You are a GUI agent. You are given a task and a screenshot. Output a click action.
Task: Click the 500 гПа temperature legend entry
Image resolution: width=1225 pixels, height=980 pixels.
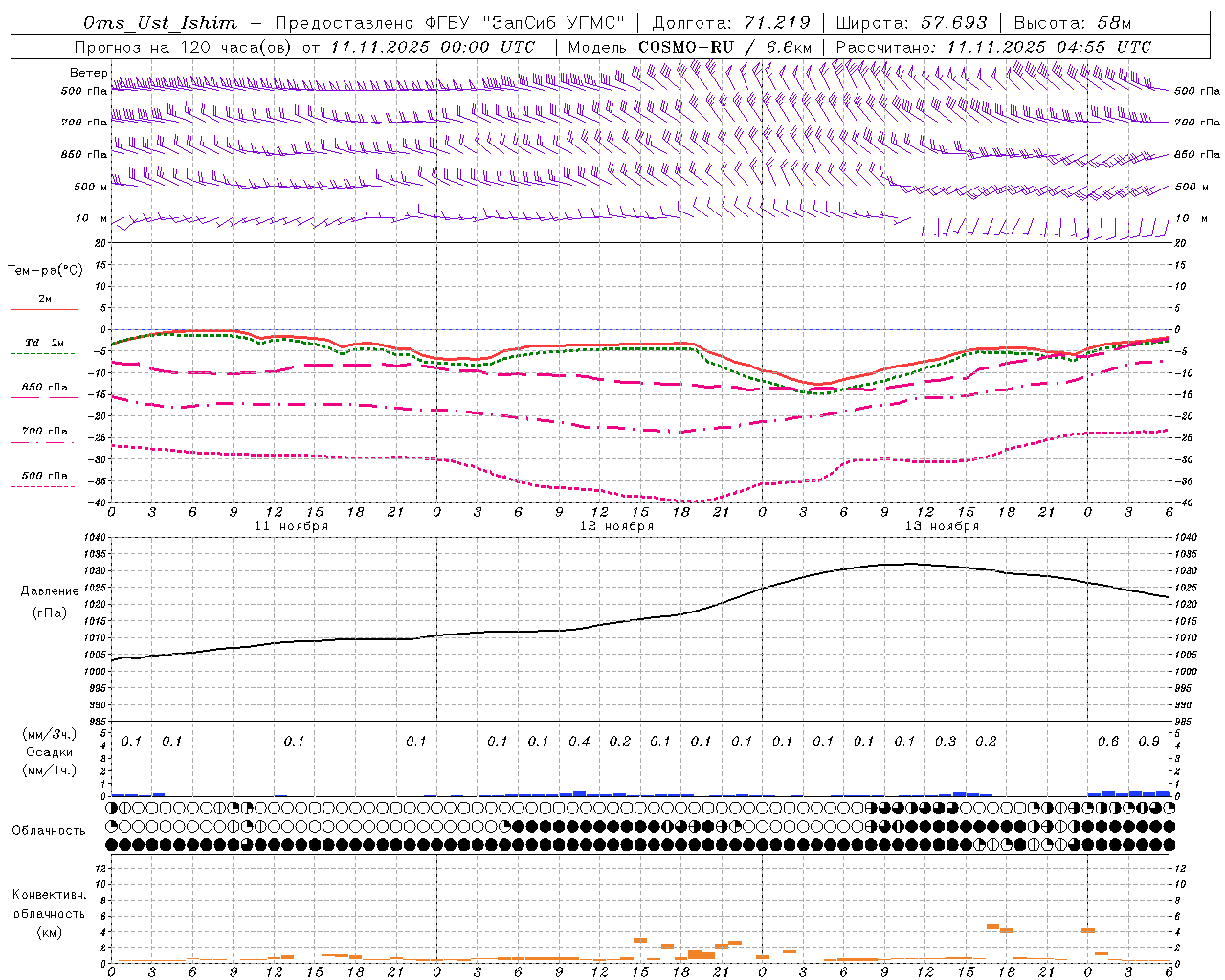pyautogui.click(x=44, y=476)
